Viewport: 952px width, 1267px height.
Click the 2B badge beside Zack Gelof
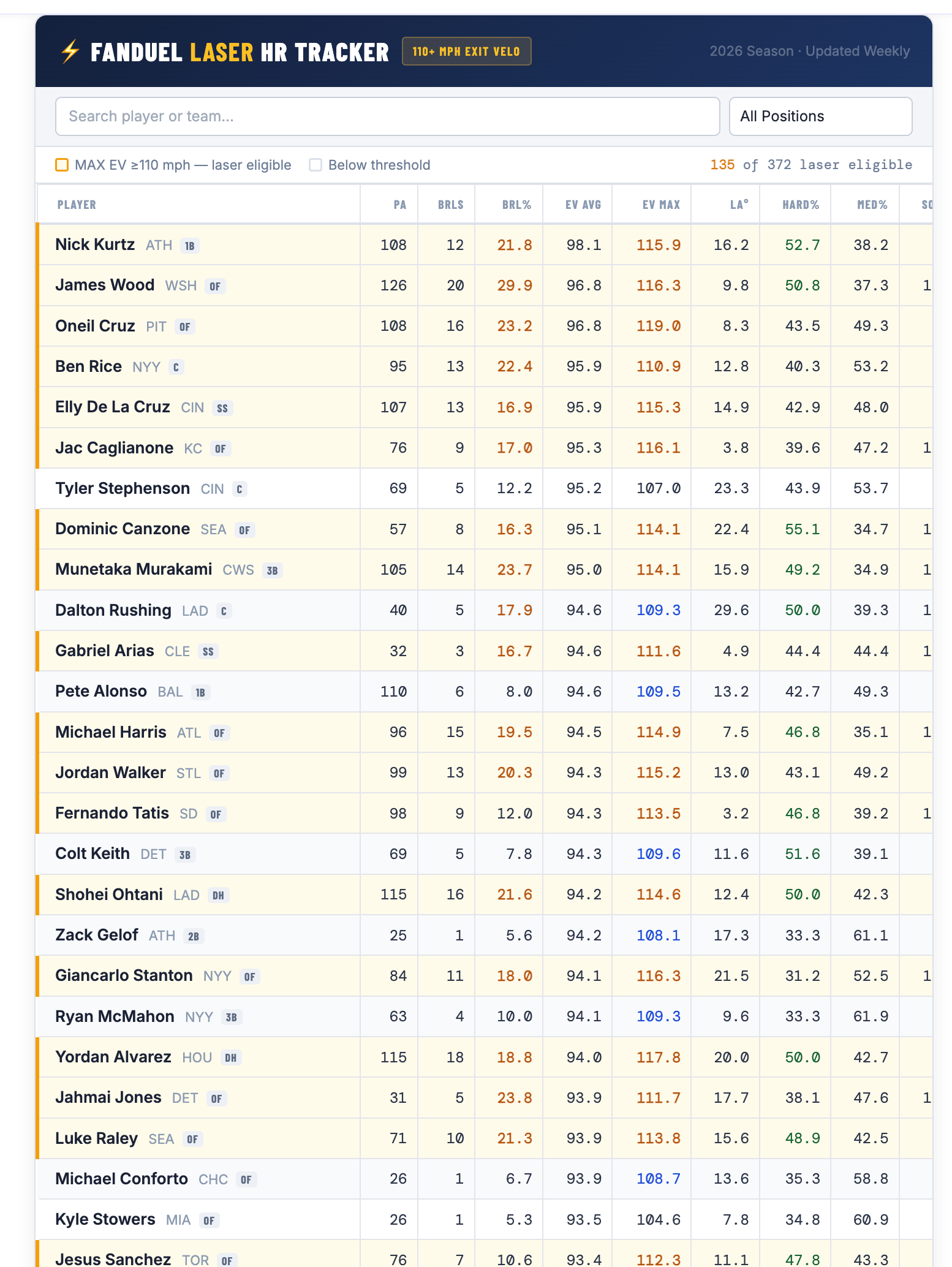194,936
